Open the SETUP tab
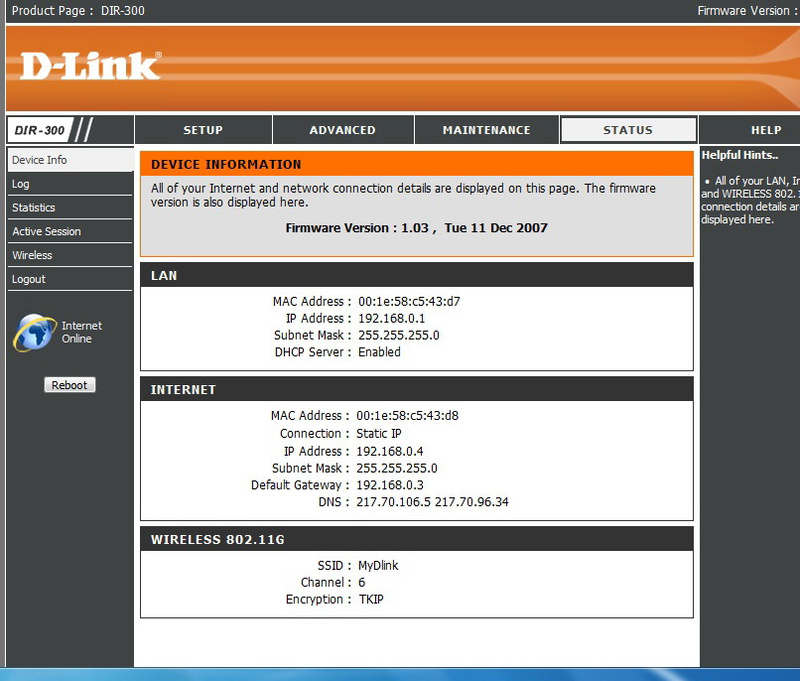800x681 pixels. pyautogui.click(x=203, y=130)
